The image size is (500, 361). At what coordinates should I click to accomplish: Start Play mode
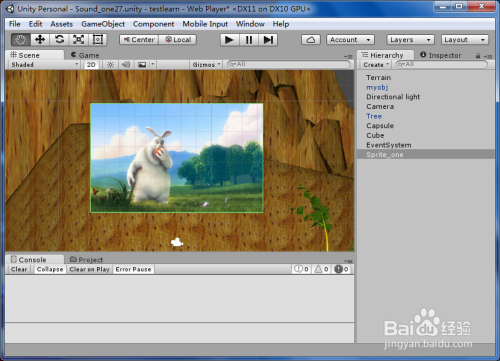pos(229,40)
